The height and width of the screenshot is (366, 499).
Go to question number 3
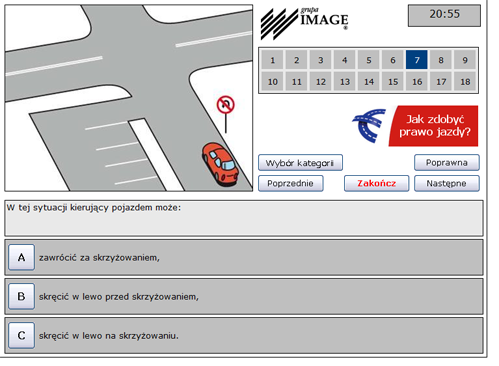320,60
